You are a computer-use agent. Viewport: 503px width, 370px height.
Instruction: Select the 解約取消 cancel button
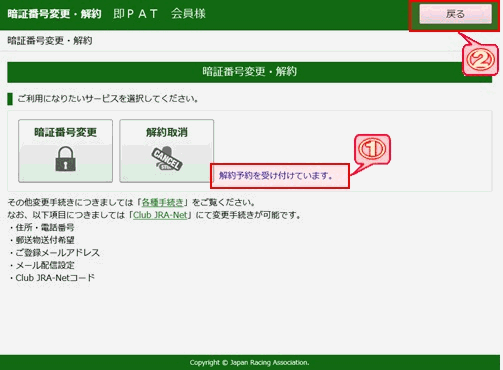[167, 151]
